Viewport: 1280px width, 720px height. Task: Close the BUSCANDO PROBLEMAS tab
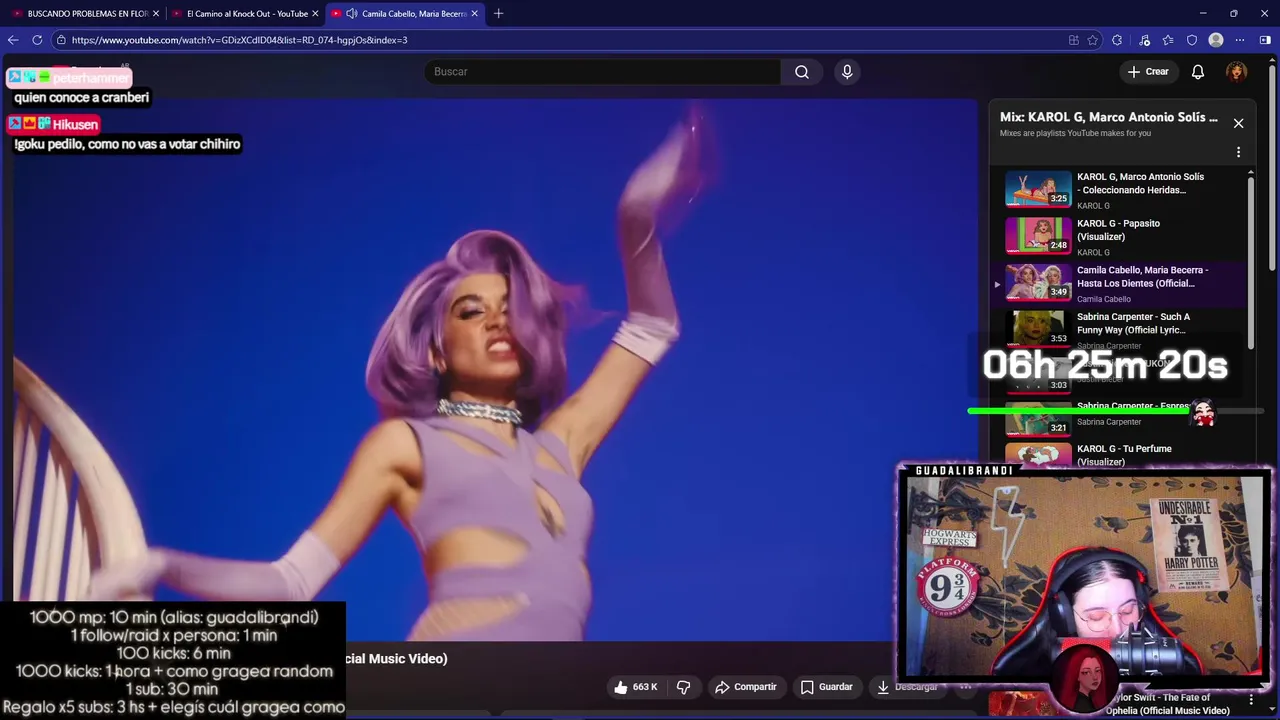tap(156, 14)
